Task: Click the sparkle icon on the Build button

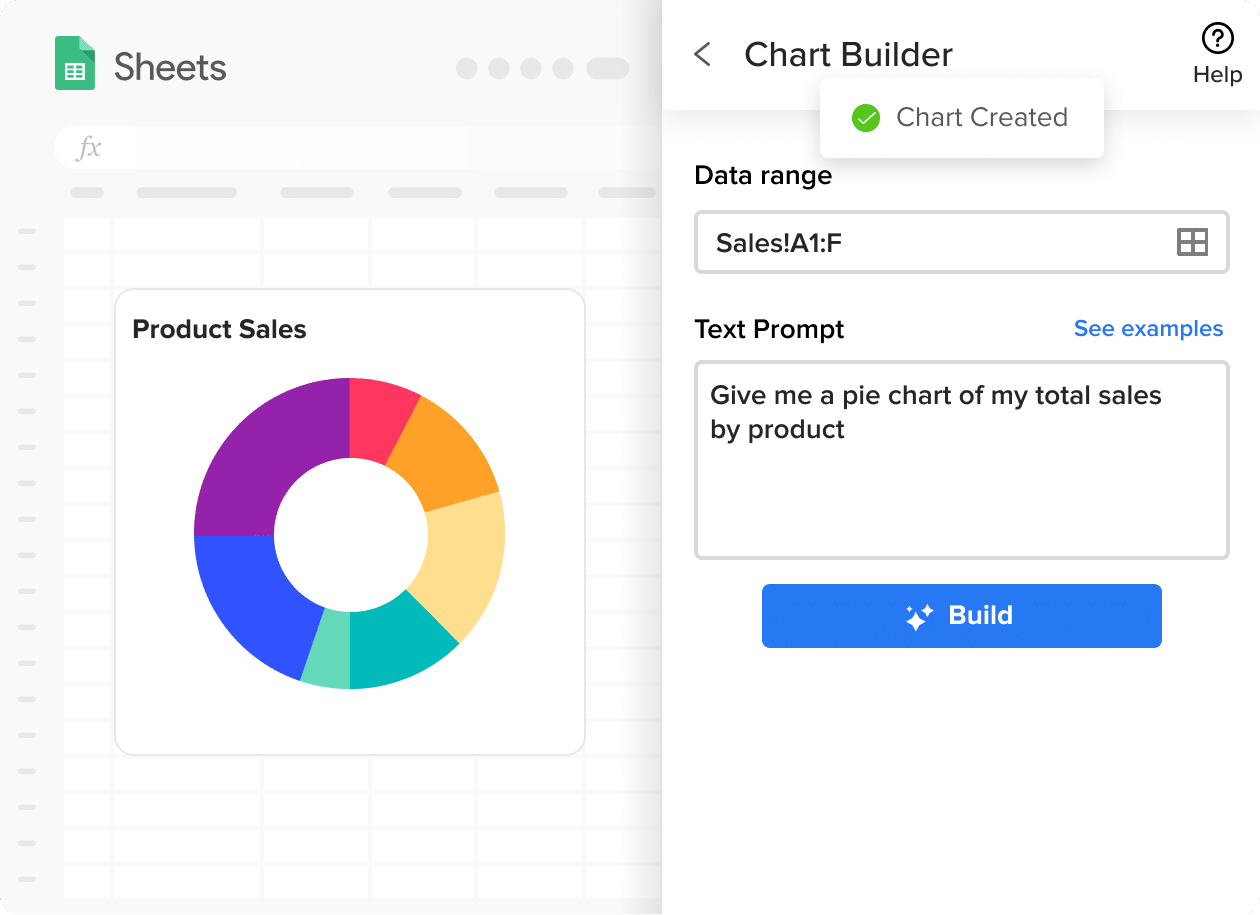Action: (x=918, y=616)
